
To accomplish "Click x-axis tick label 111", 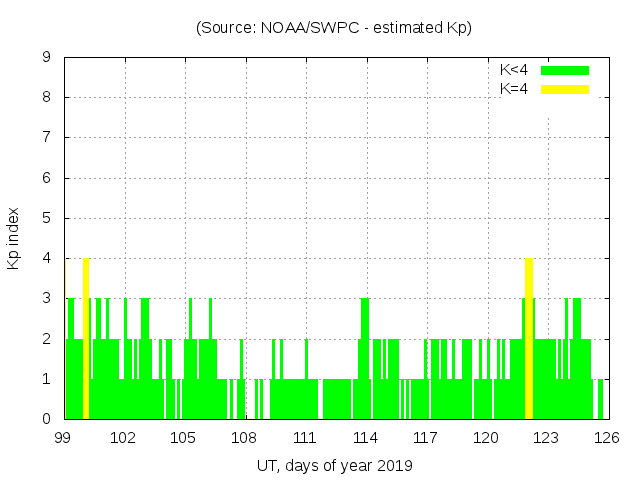I will click(305, 438).
